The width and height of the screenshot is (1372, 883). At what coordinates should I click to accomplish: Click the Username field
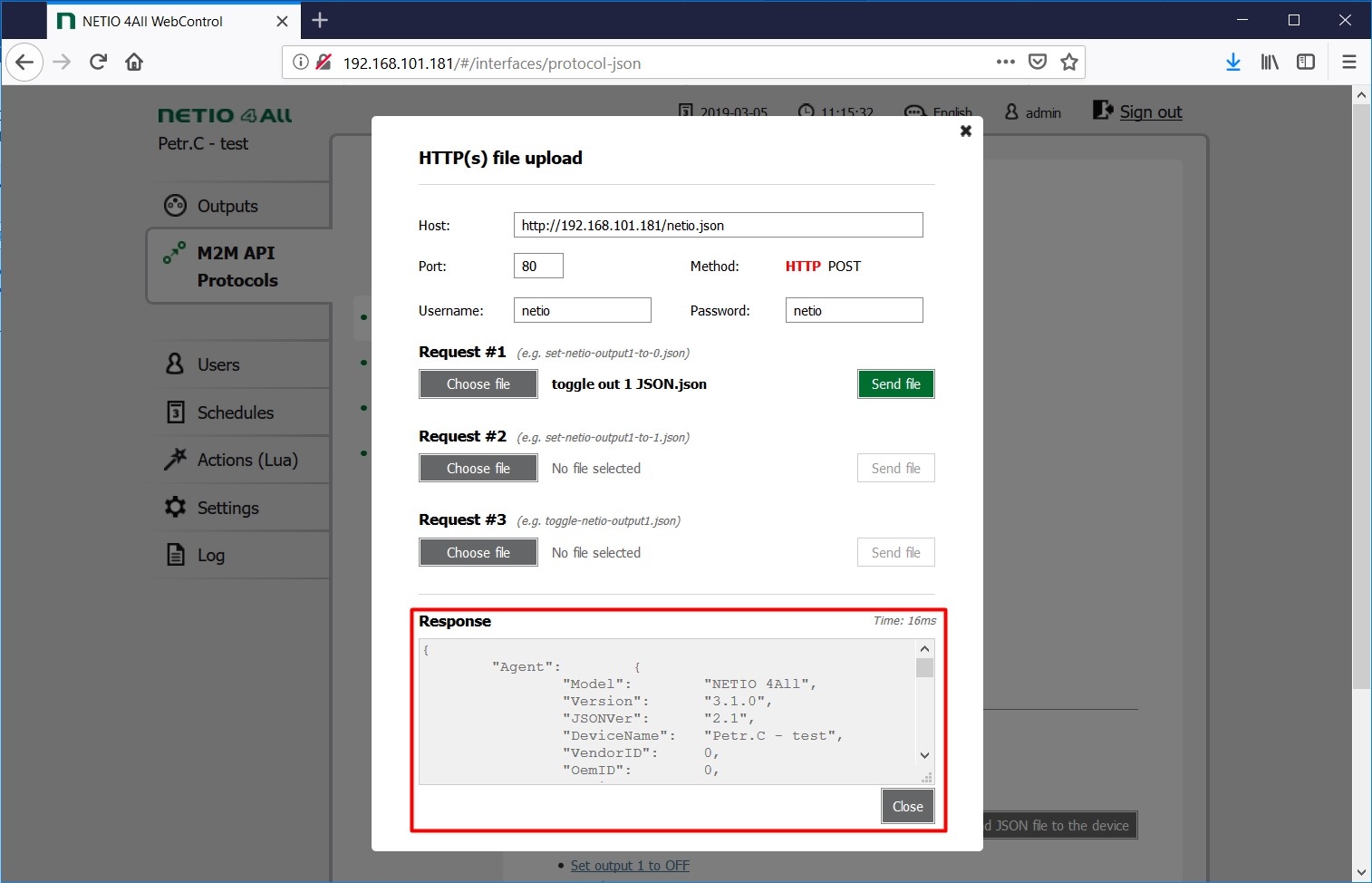(x=583, y=310)
